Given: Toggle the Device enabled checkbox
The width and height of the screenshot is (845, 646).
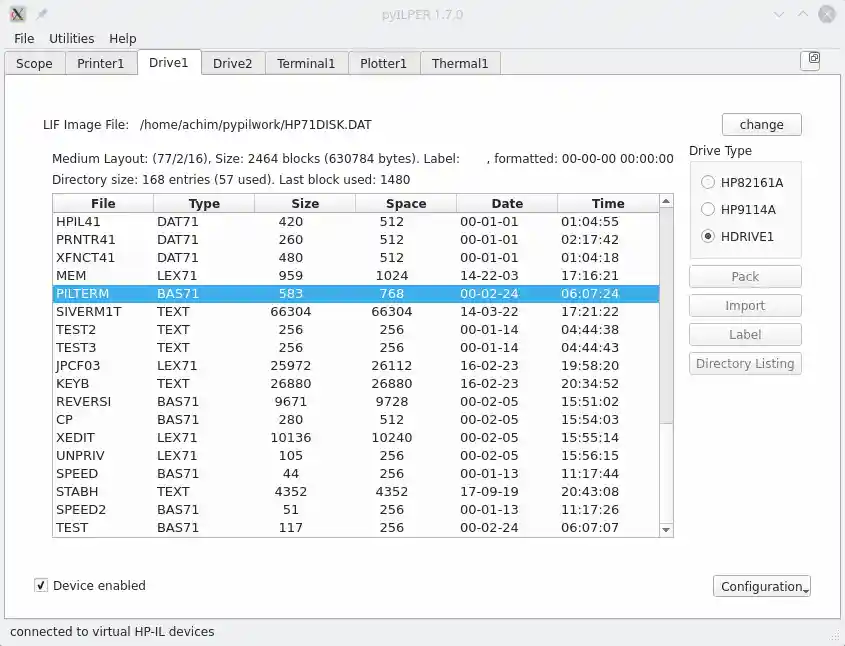Looking at the screenshot, I should point(41,586).
